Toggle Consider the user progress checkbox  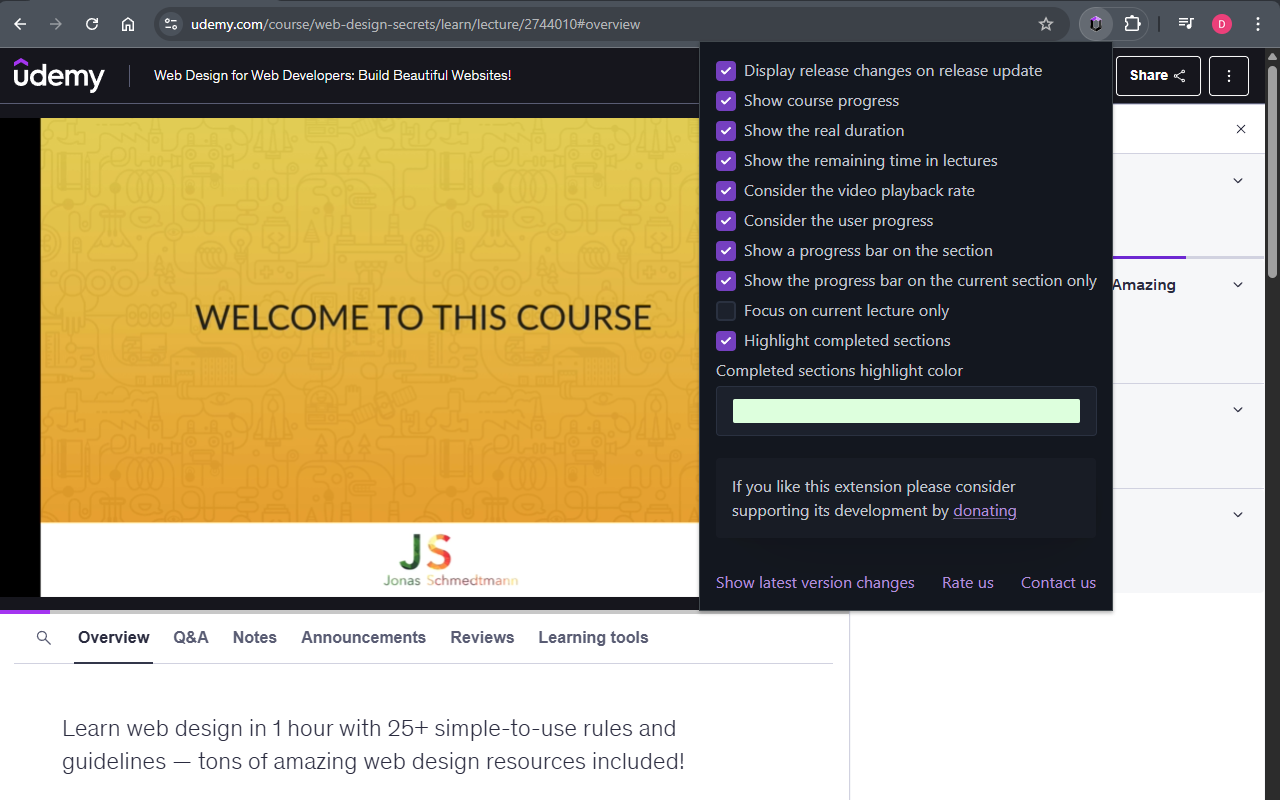click(x=726, y=221)
